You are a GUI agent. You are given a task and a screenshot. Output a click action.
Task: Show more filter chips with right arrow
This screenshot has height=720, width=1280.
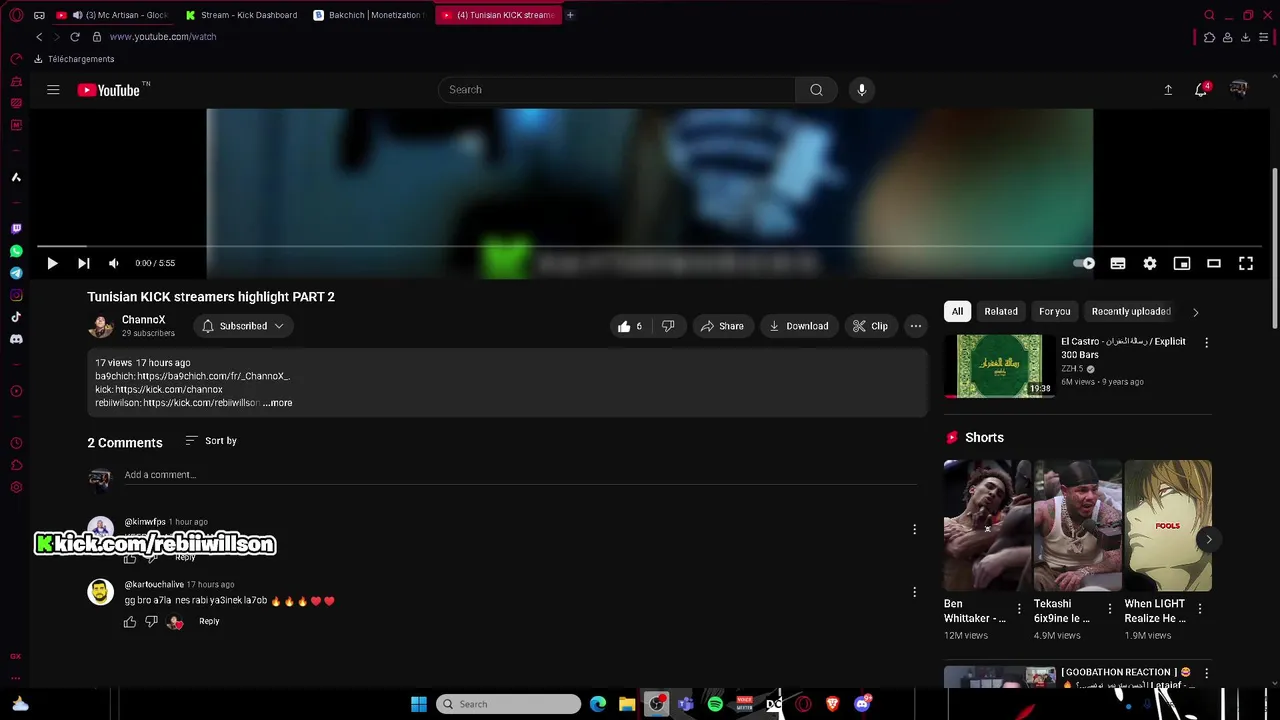point(1196,312)
